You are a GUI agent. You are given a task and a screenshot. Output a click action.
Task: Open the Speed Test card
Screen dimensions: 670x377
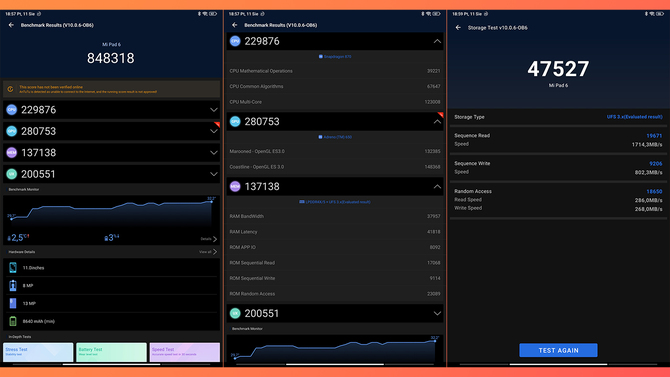pyautogui.click(x=185, y=352)
